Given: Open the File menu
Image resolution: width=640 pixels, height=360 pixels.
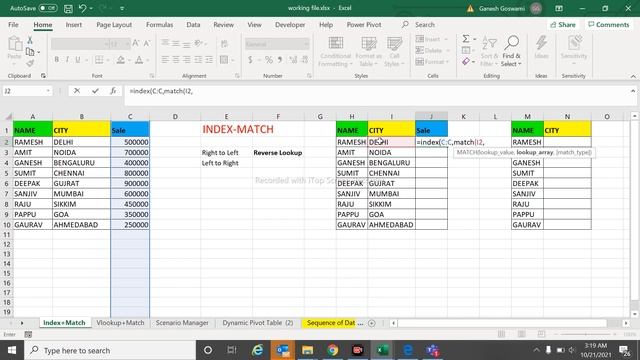Looking at the screenshot, I should 13,24.
